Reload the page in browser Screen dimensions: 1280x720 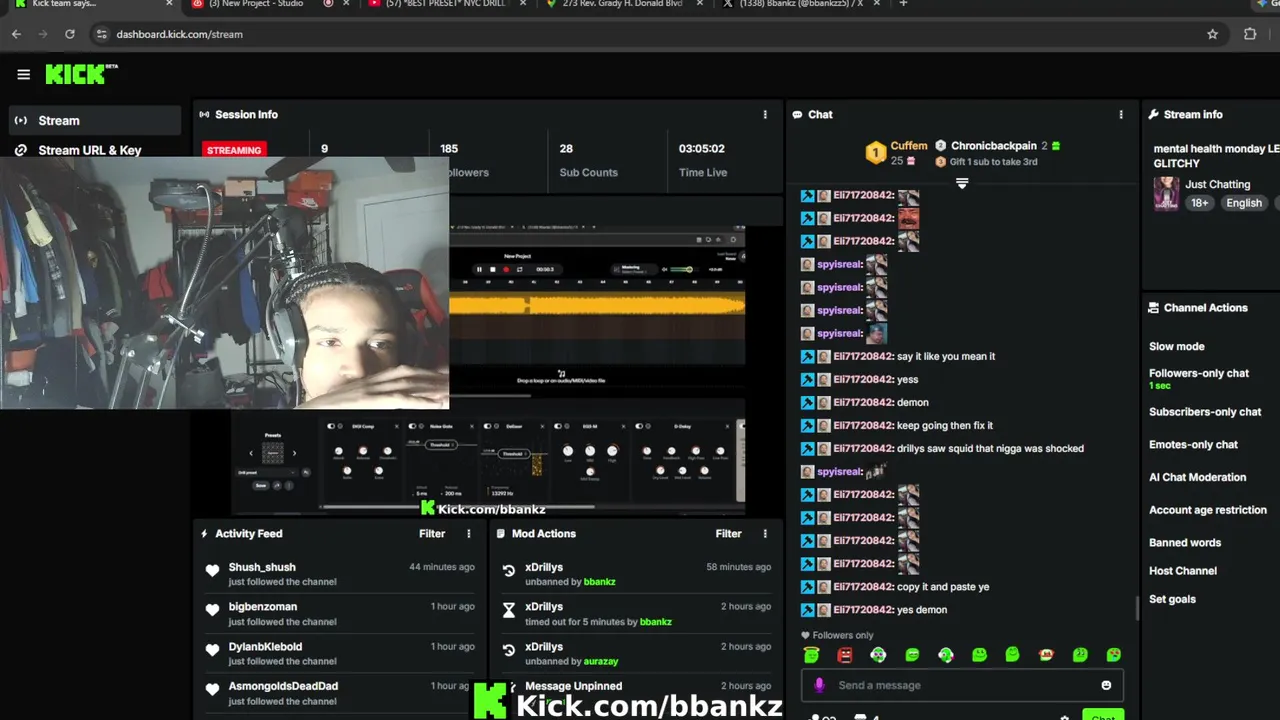pyautogui.click(x=69, y=34)
